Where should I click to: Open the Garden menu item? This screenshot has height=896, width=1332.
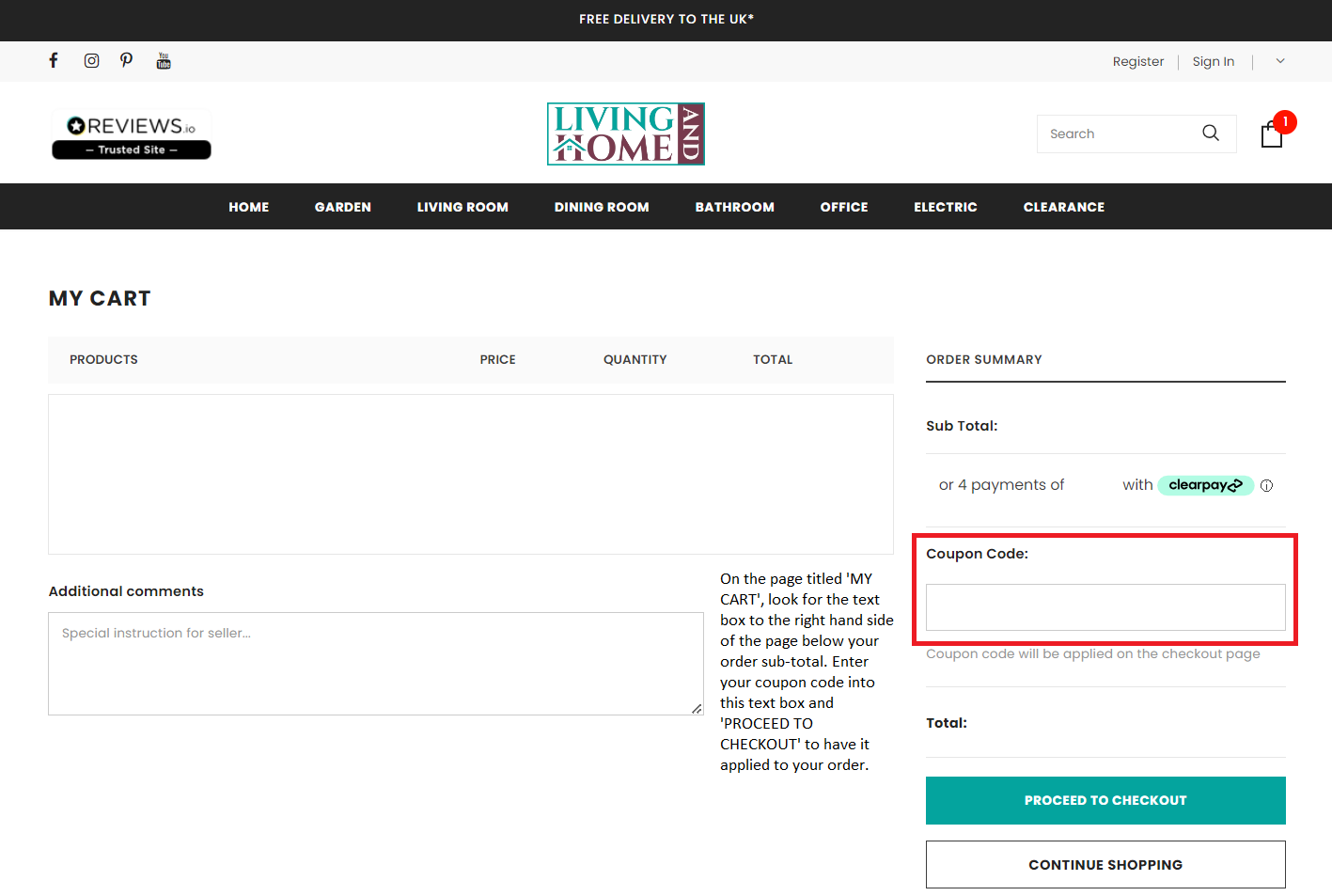(343, 207)
